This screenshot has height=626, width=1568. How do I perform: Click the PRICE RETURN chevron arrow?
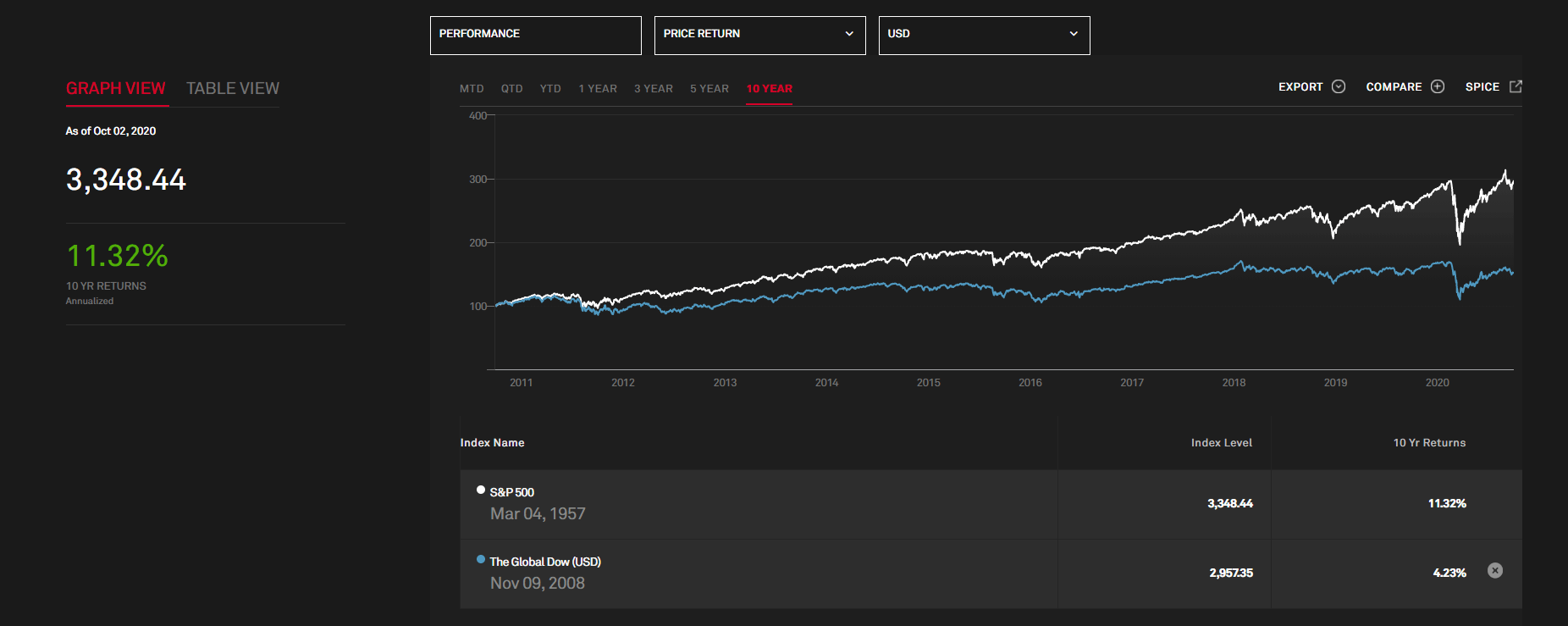coord(849,34)
